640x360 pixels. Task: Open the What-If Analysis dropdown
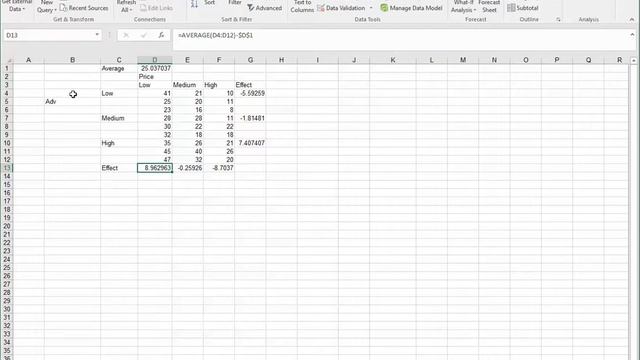(x=463, y=6)
